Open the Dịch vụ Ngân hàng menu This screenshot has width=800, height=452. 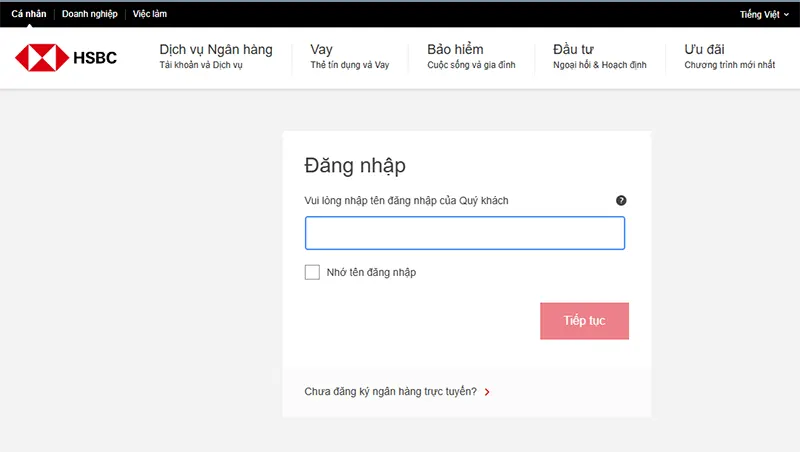point(216,56)
